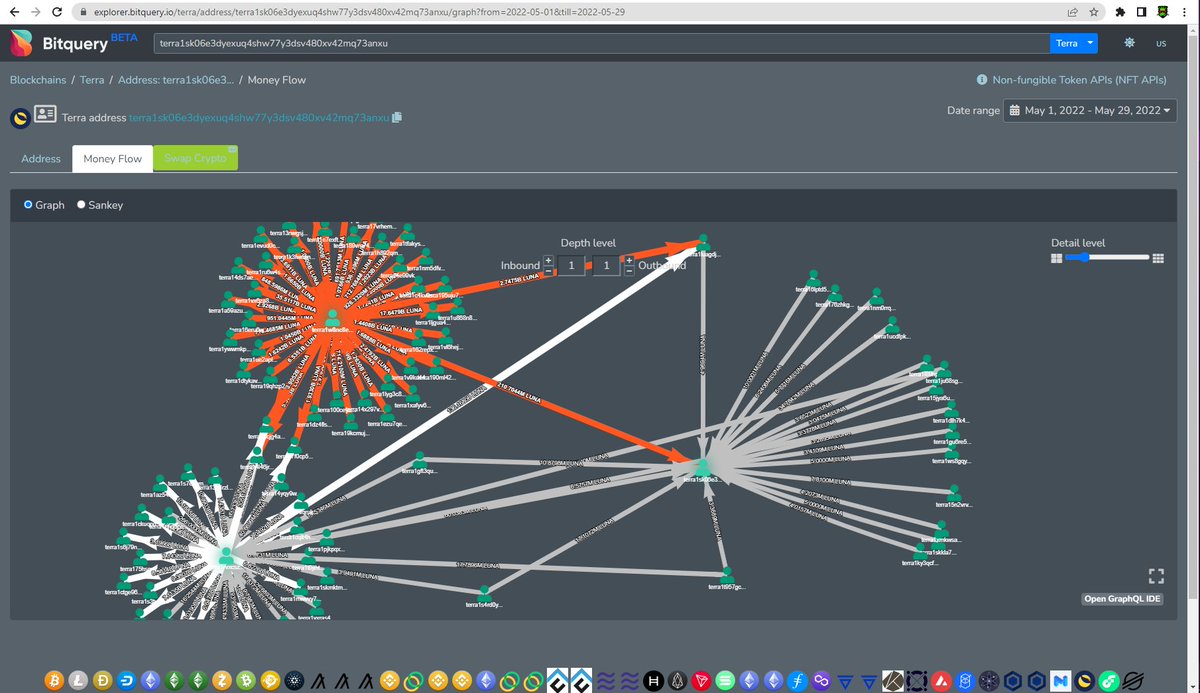
Task: Switch to the Money Flow tab
Action: (x=113, y=158)
